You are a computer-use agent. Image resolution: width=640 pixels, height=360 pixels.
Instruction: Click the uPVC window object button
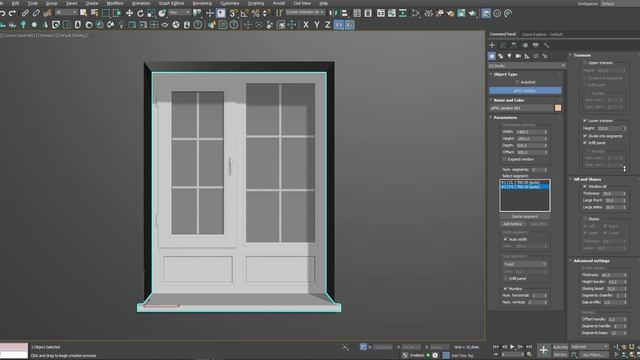(525, 91)
